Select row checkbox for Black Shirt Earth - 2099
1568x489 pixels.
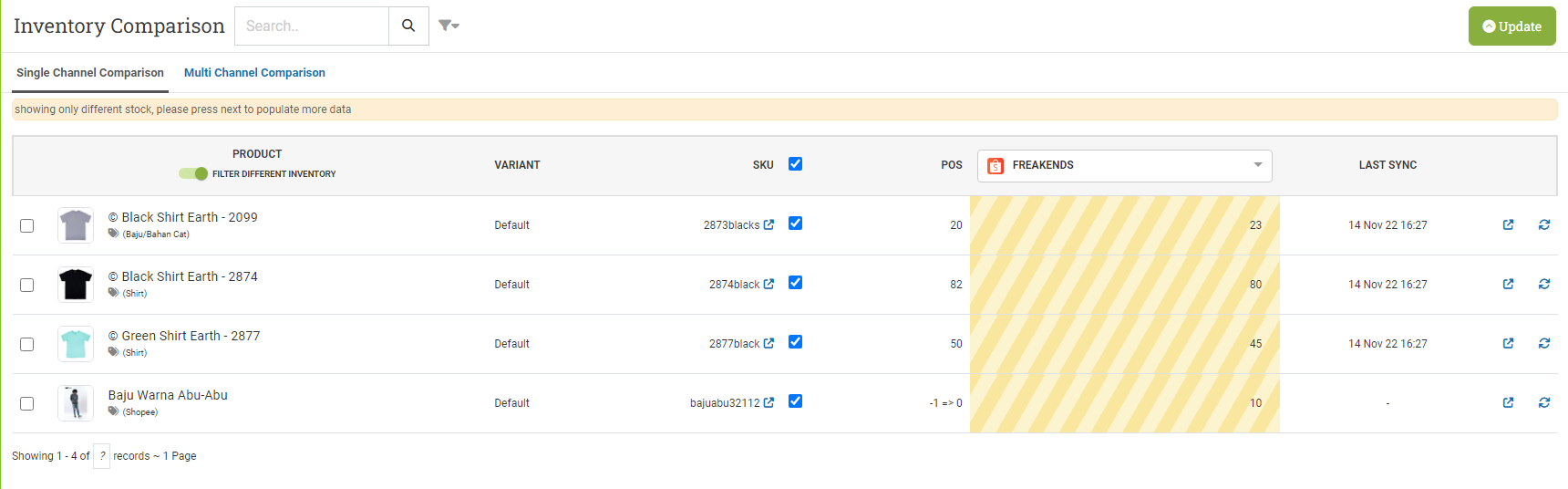(27, 225)
